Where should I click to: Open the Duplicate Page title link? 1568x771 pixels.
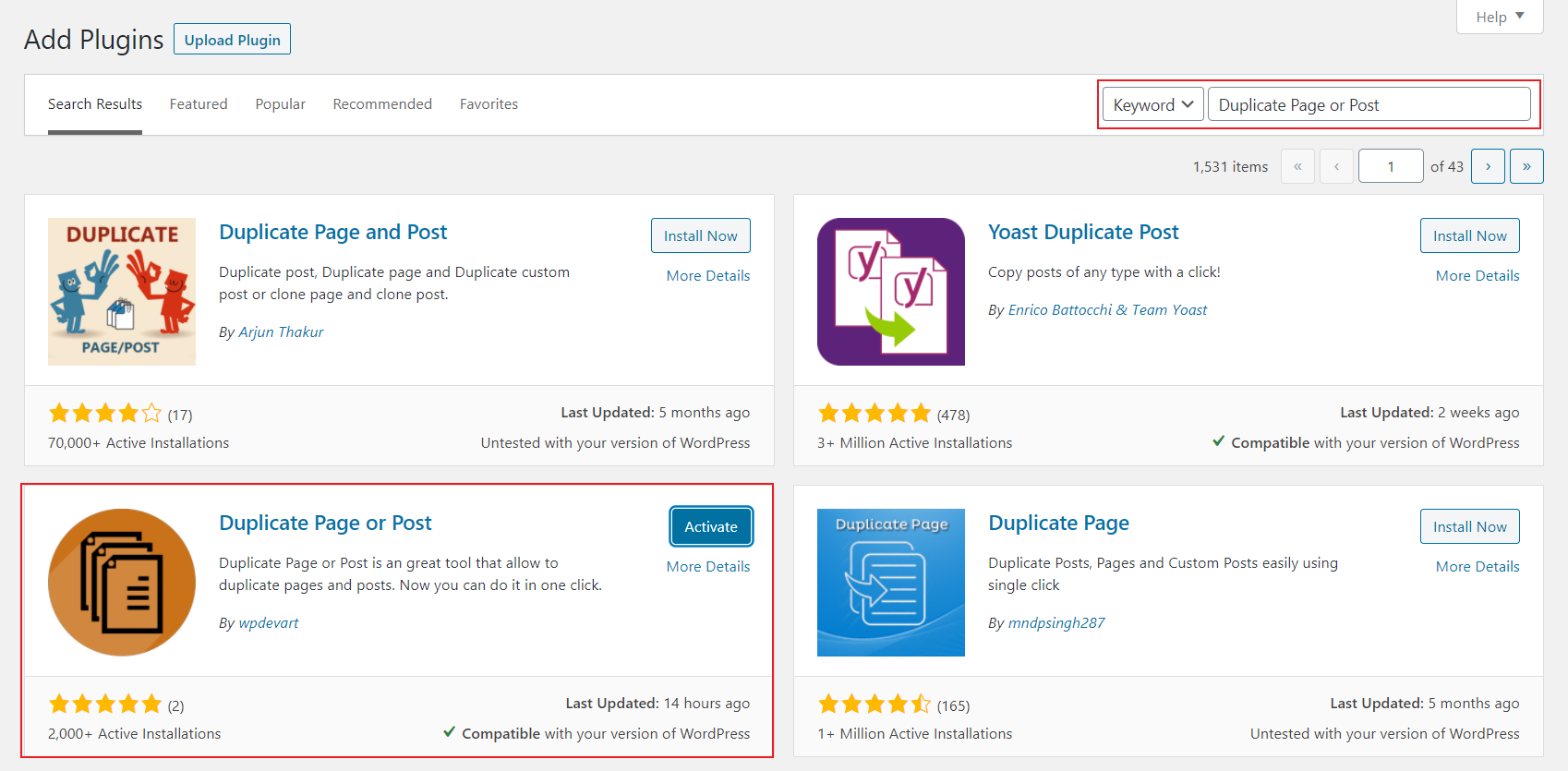tap(1058, 523)
